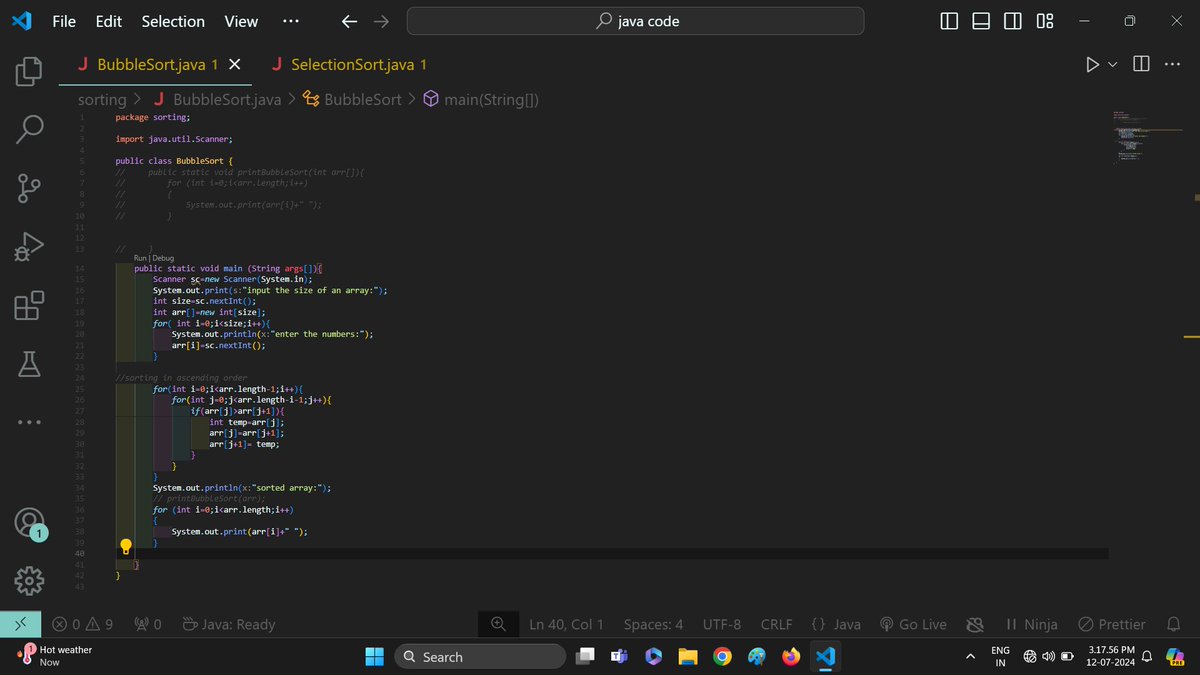Open Chrome from the taskbar

click(x=722, y=656)
